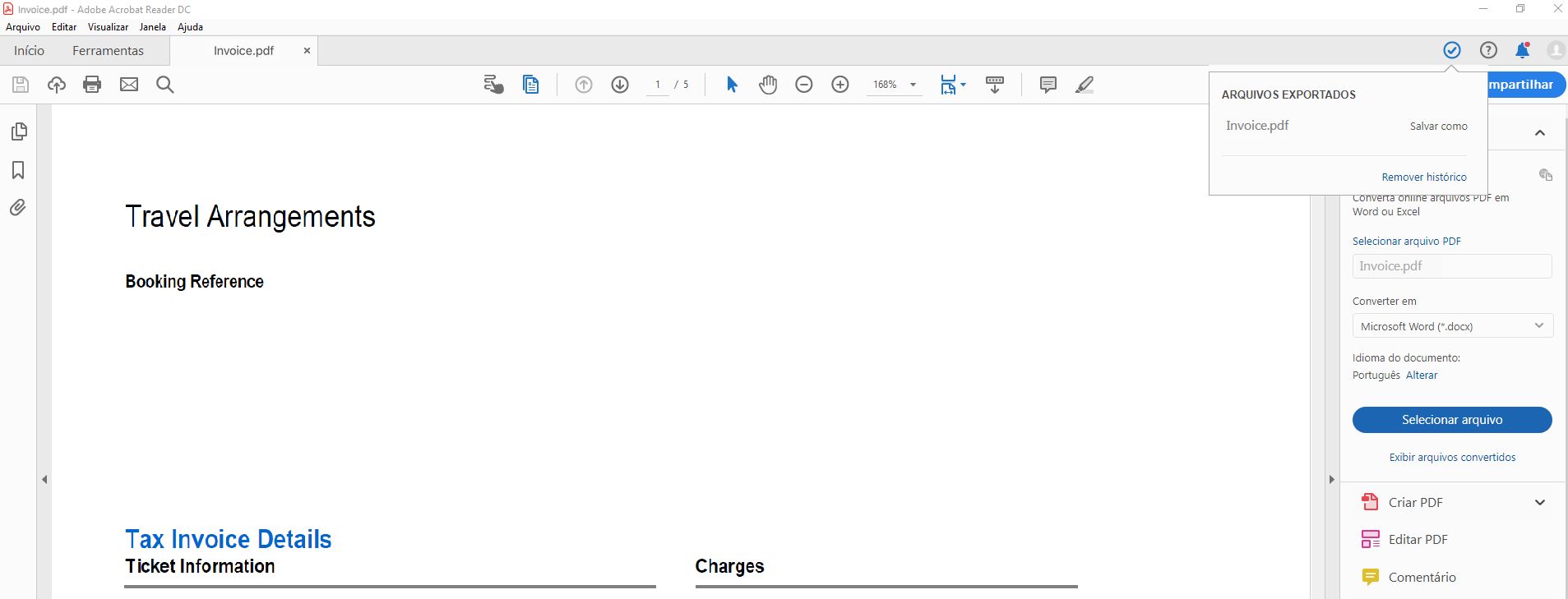The height and width of the screenshot is (599, 1568).
Task: Open page thumbnails panel
Action: click(19, 131)
